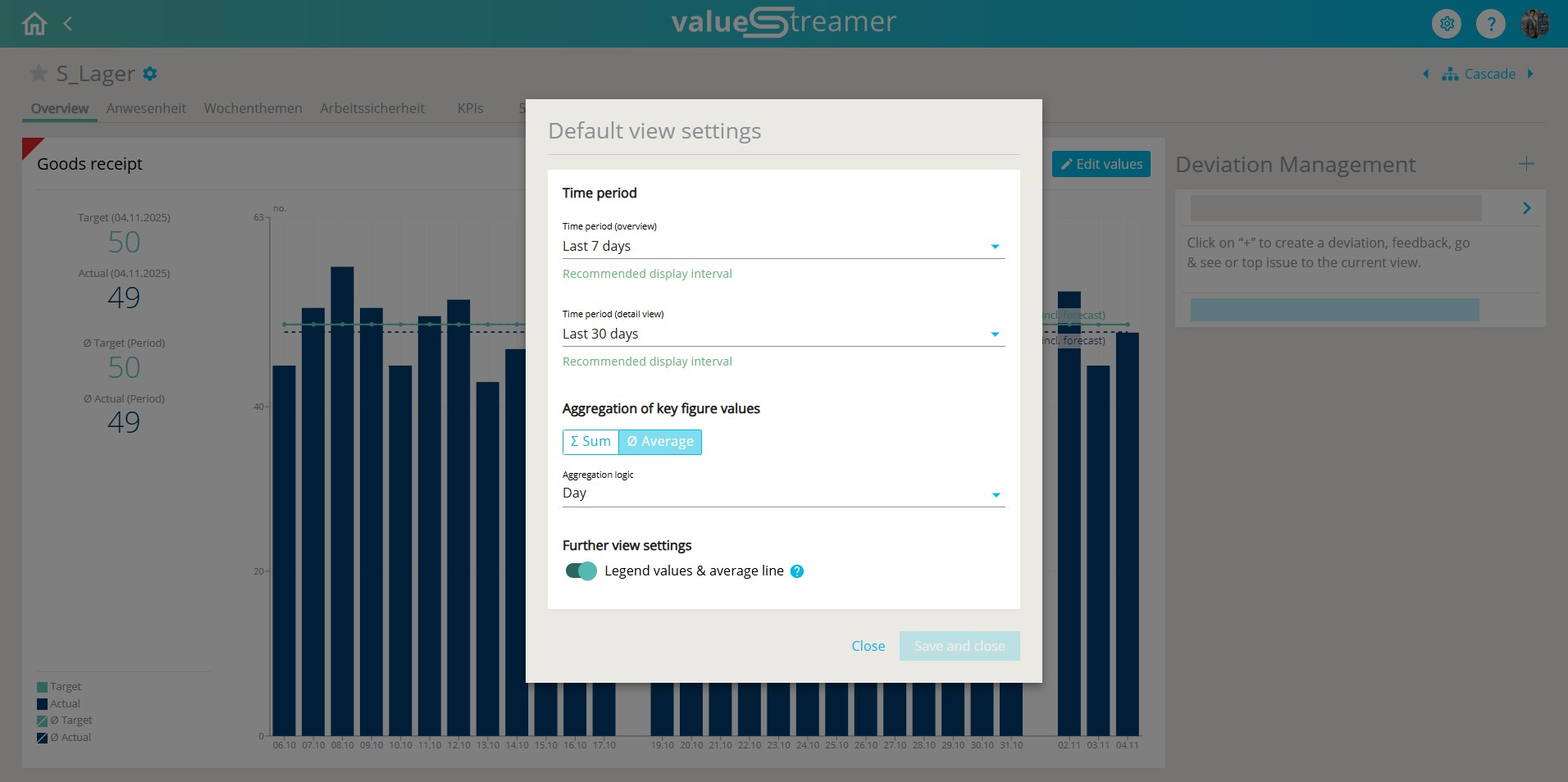This screenshot has width=1568, height=782.
Task: Switch to Arbeitssicherheit tab
Action: (x=372, y=108)
